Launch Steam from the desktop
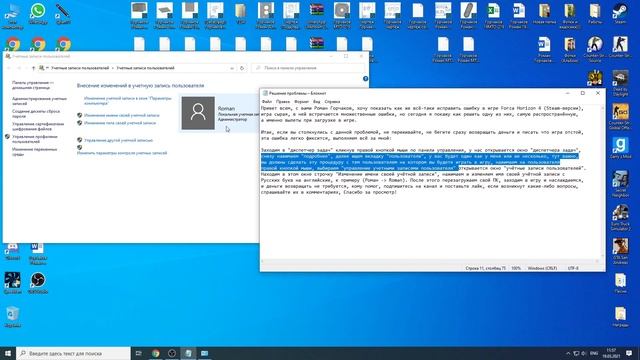 [x=620, y=14]
